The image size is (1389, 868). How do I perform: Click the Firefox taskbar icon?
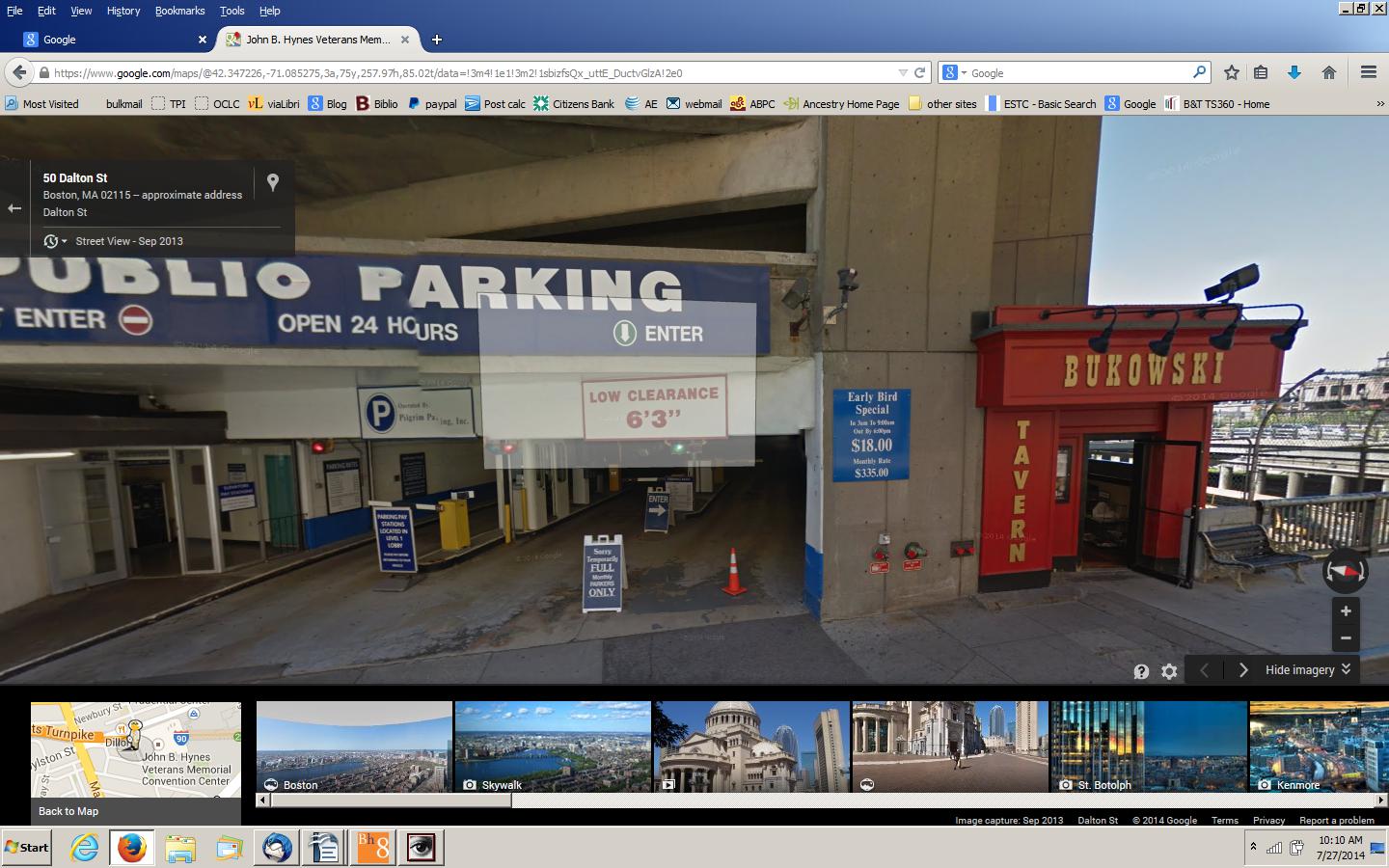132,848
